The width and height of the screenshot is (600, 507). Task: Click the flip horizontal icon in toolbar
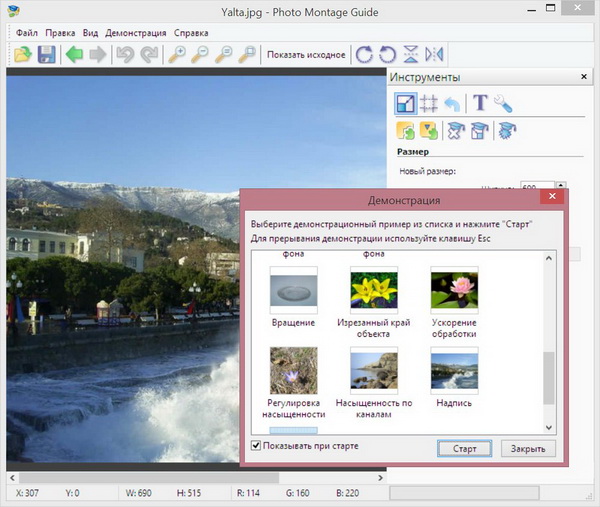pyautogui.click(x=434, y=55)
